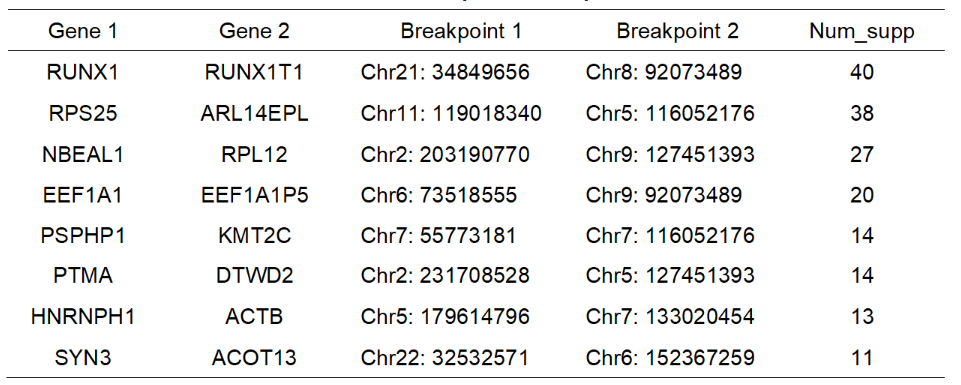
Task: Select the RPS25 cell
Action: [x=83, y=113]
